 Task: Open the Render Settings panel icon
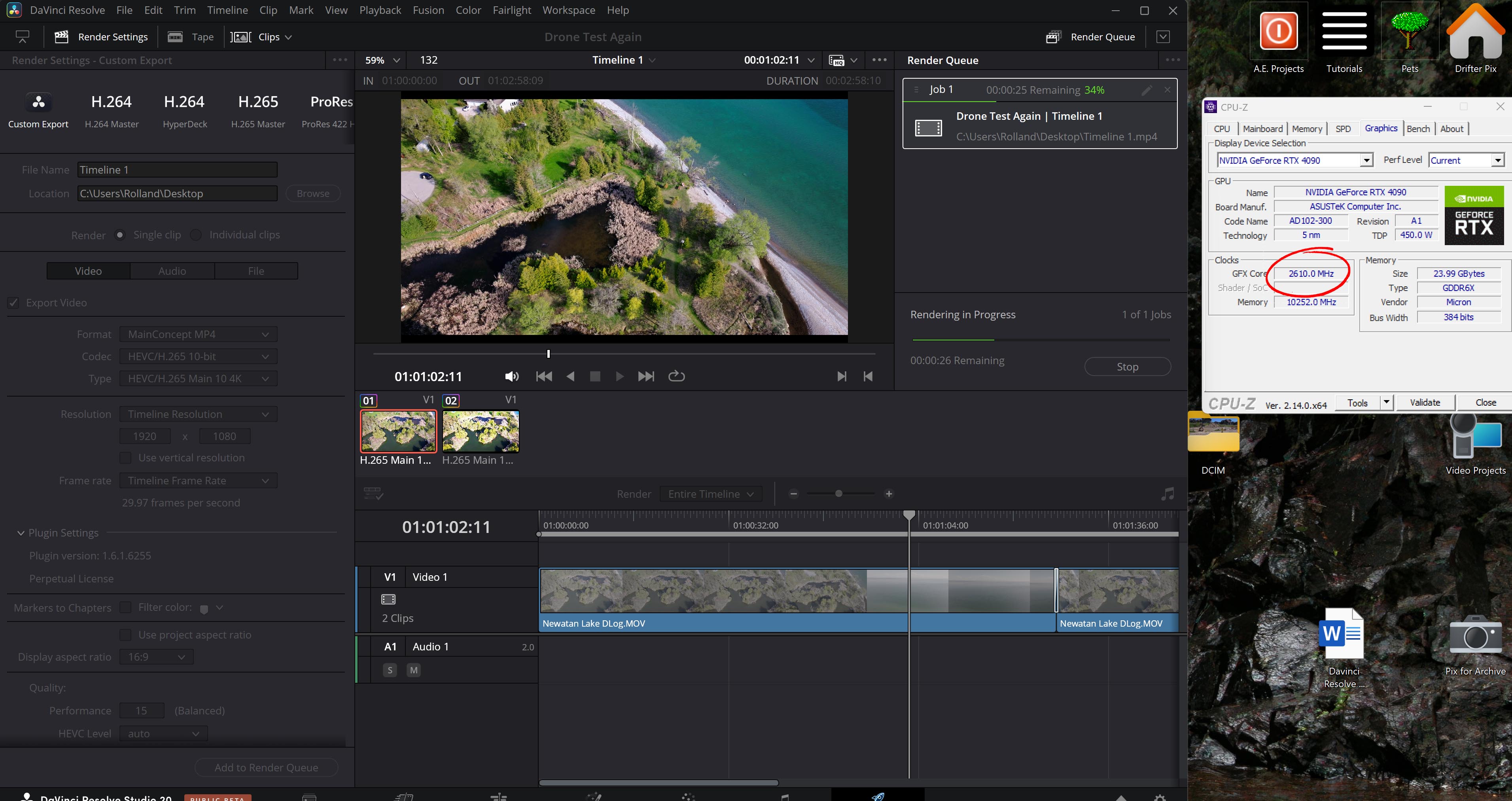[x=62, y=37]
